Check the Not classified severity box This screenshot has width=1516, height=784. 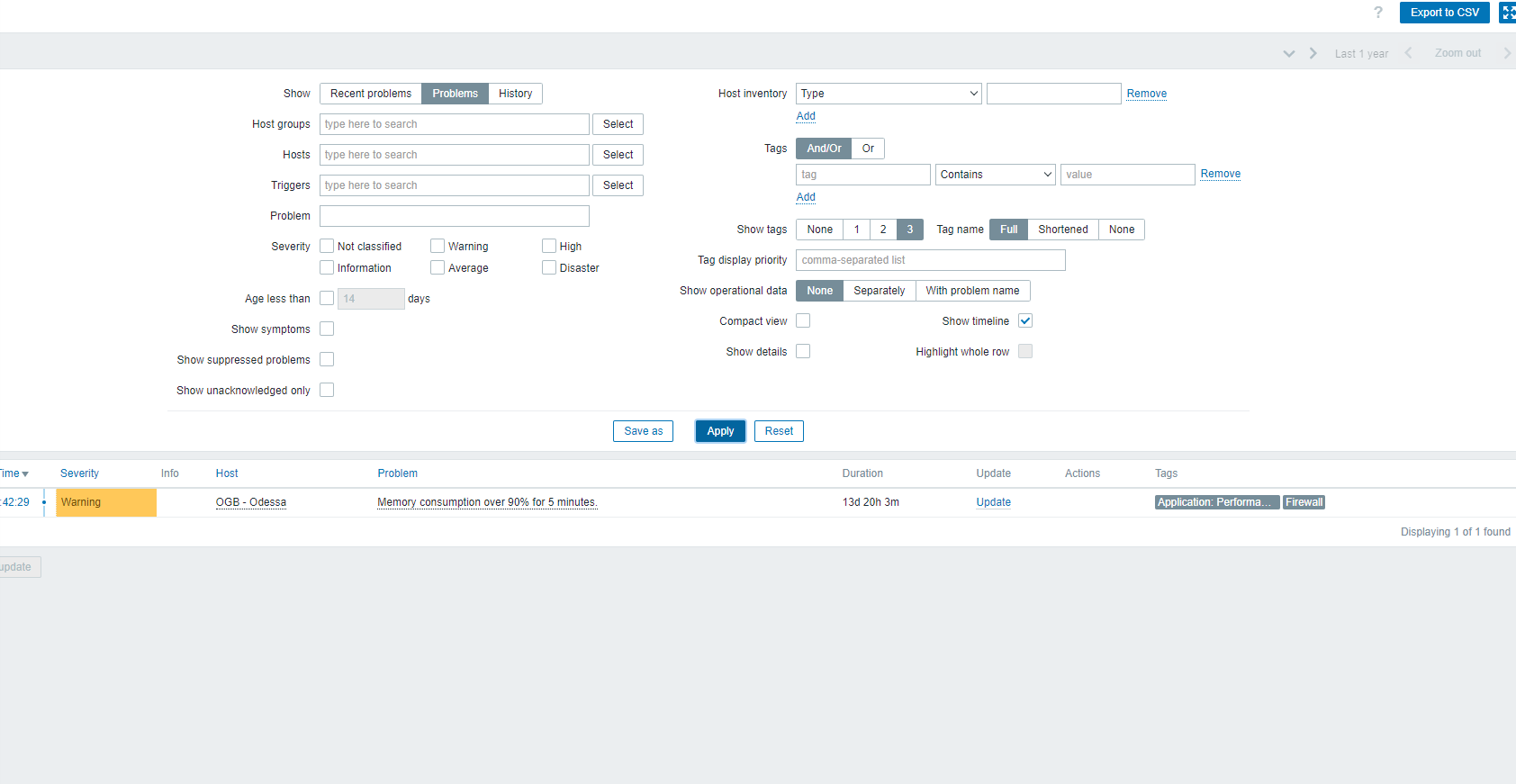click(327, 246)
